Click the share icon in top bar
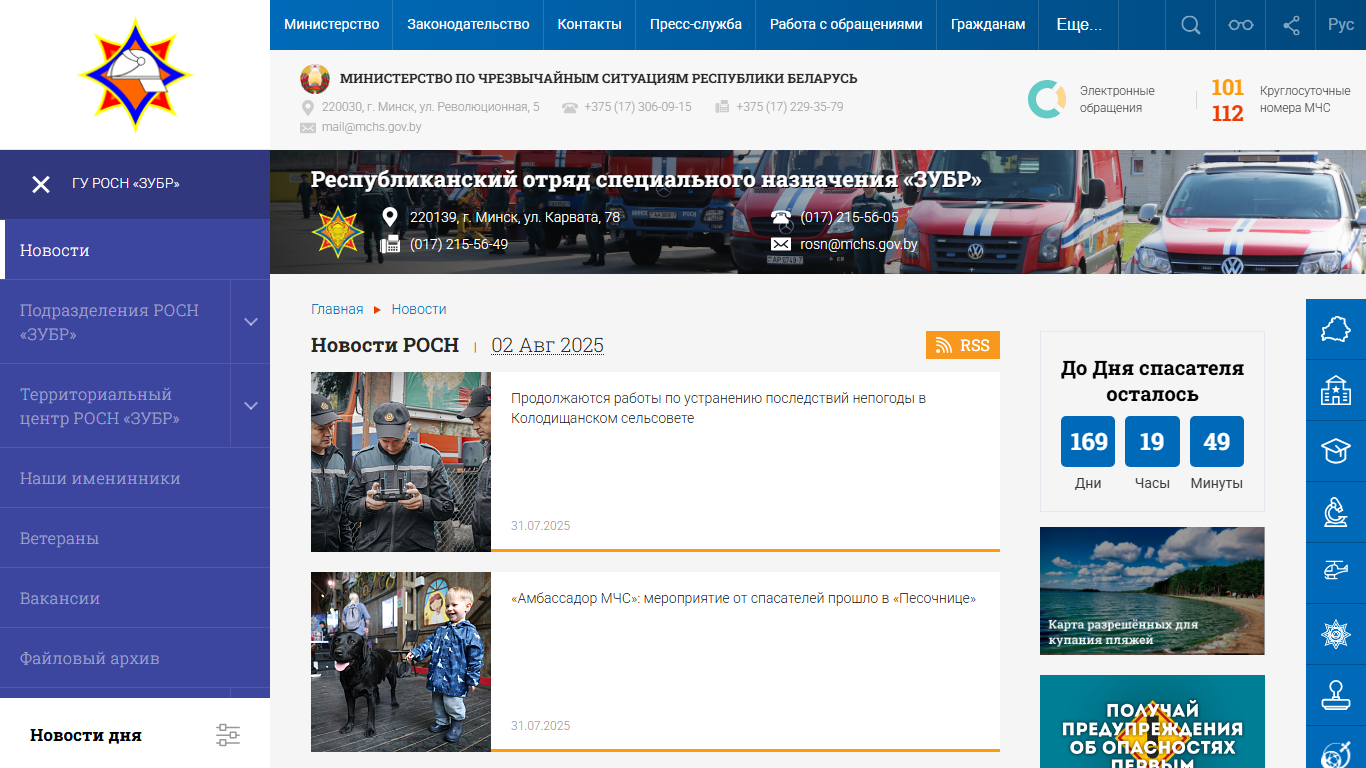Screen dimensions: 1366x768 point(1291,25)
